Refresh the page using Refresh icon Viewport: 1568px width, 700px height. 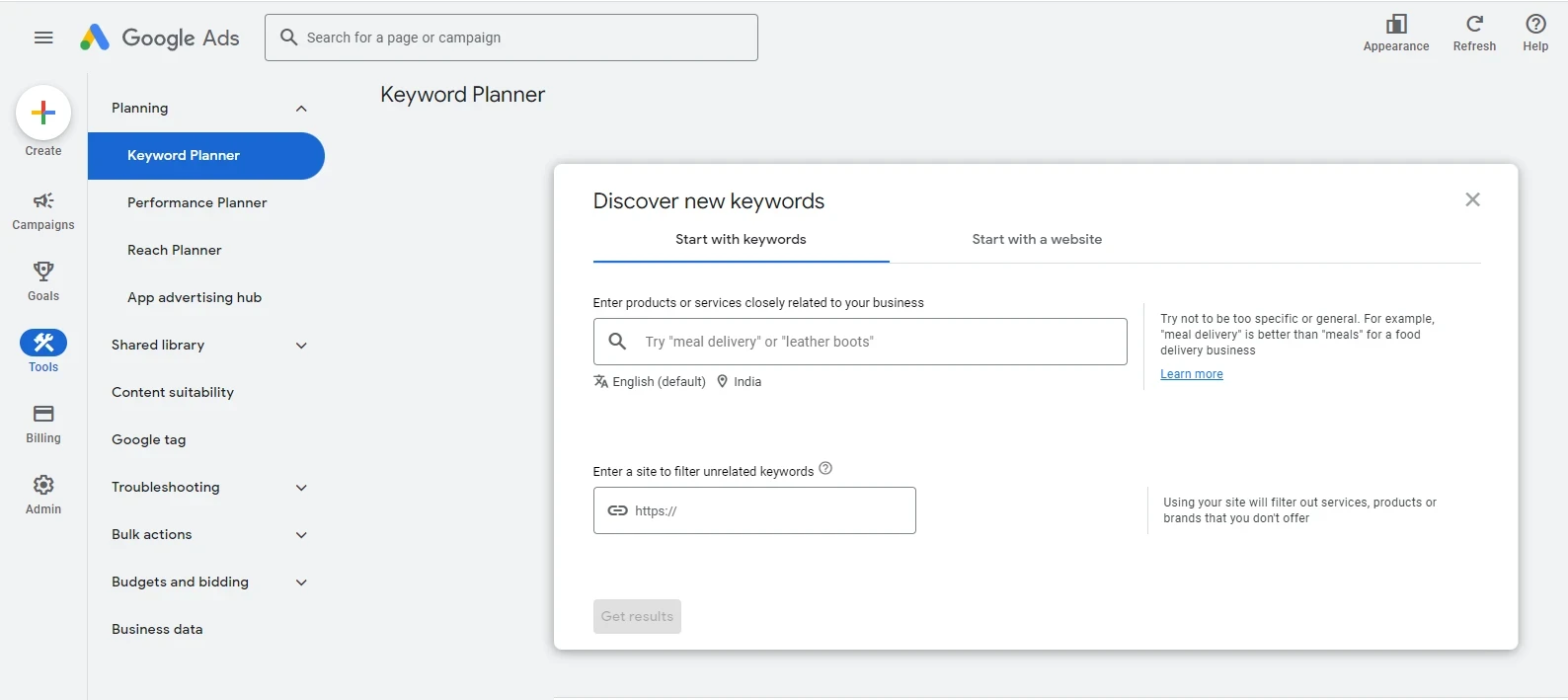tap(1473, 25)
